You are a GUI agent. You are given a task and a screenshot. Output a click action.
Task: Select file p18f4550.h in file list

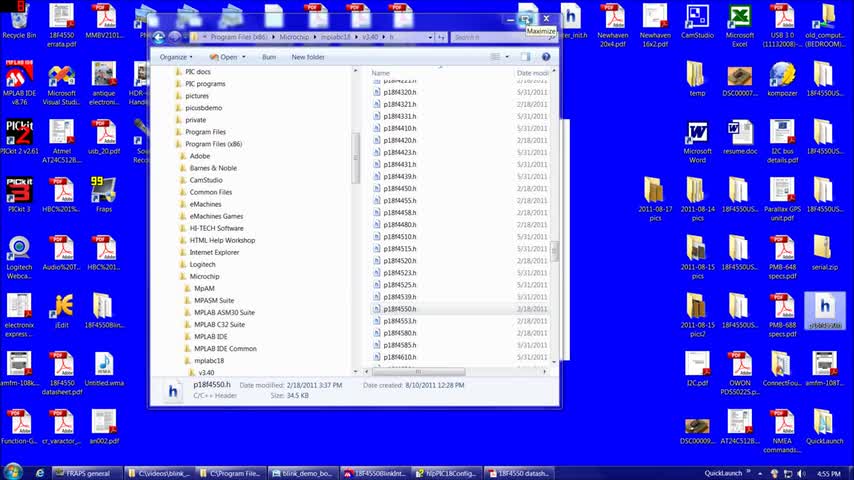click(399, 308)
